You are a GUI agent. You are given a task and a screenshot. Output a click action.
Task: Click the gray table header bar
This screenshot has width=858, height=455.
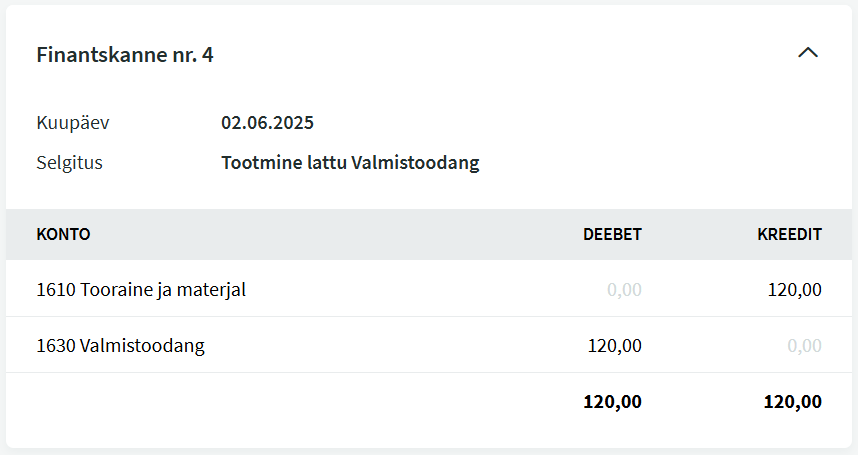pyautogui.click(x=429, y=234)
